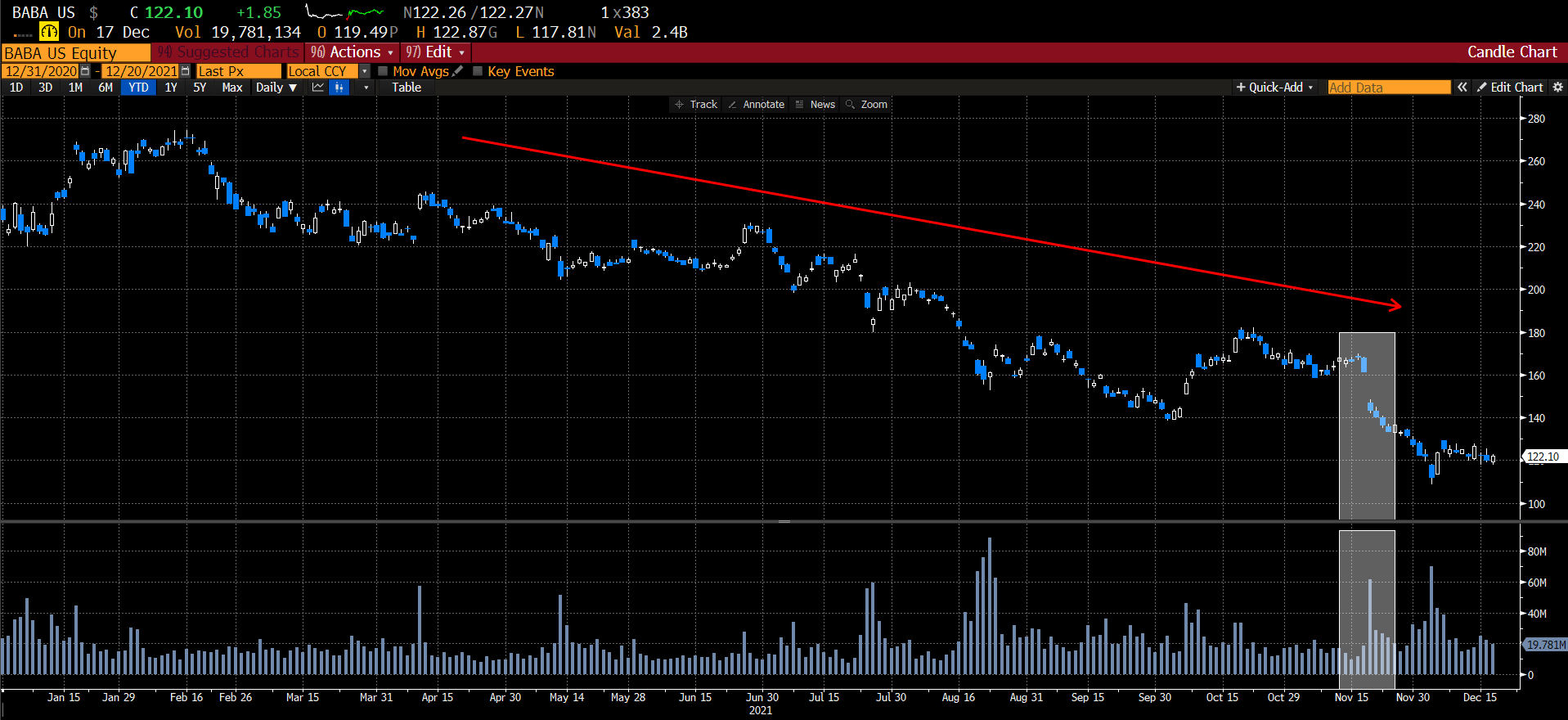Select the 1Y time range
Viewport: 1568px width, 720px height.
(170, 88)
